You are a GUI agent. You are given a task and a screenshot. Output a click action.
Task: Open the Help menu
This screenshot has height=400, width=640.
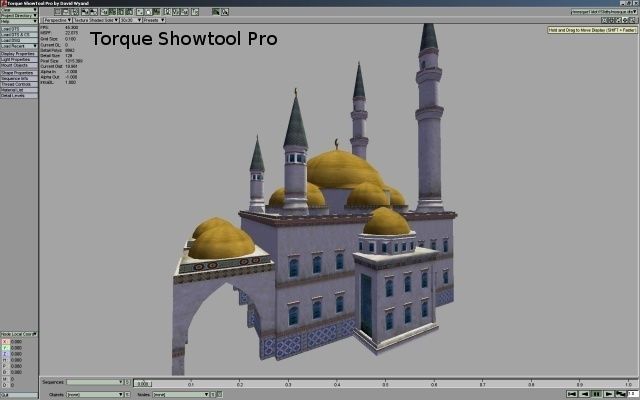pyautogui.click(x=19, y=21)
